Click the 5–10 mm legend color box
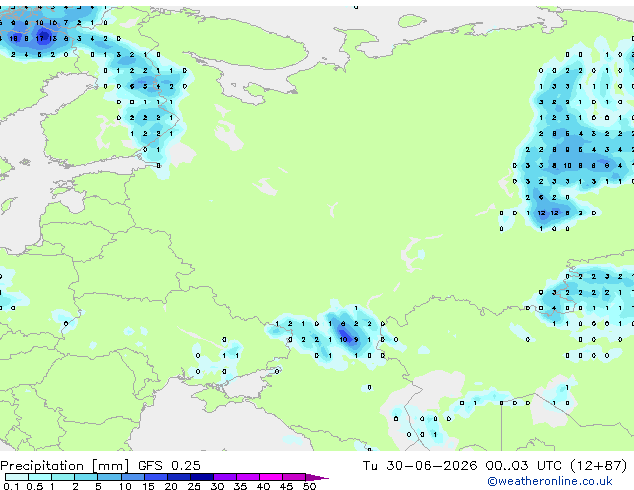Viewport: 634px width, 490px height. pyautogui.click(x=109, y=477)
